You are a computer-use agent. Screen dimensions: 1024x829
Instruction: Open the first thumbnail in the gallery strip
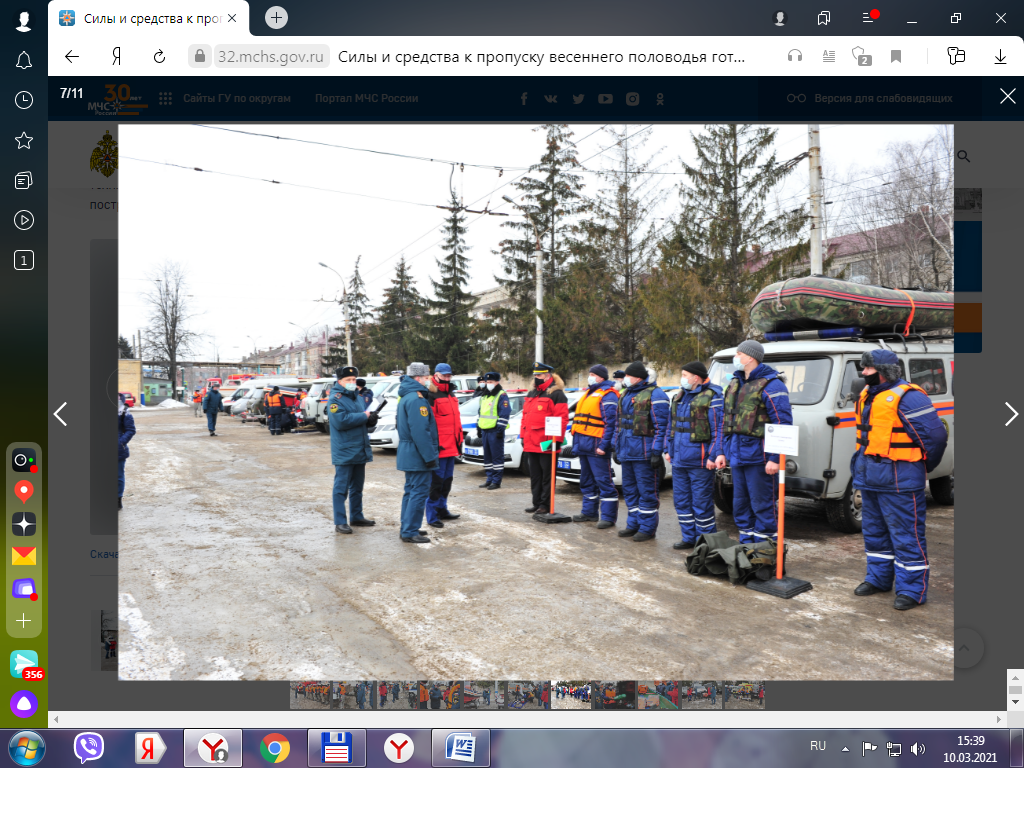tap(310, 695)
